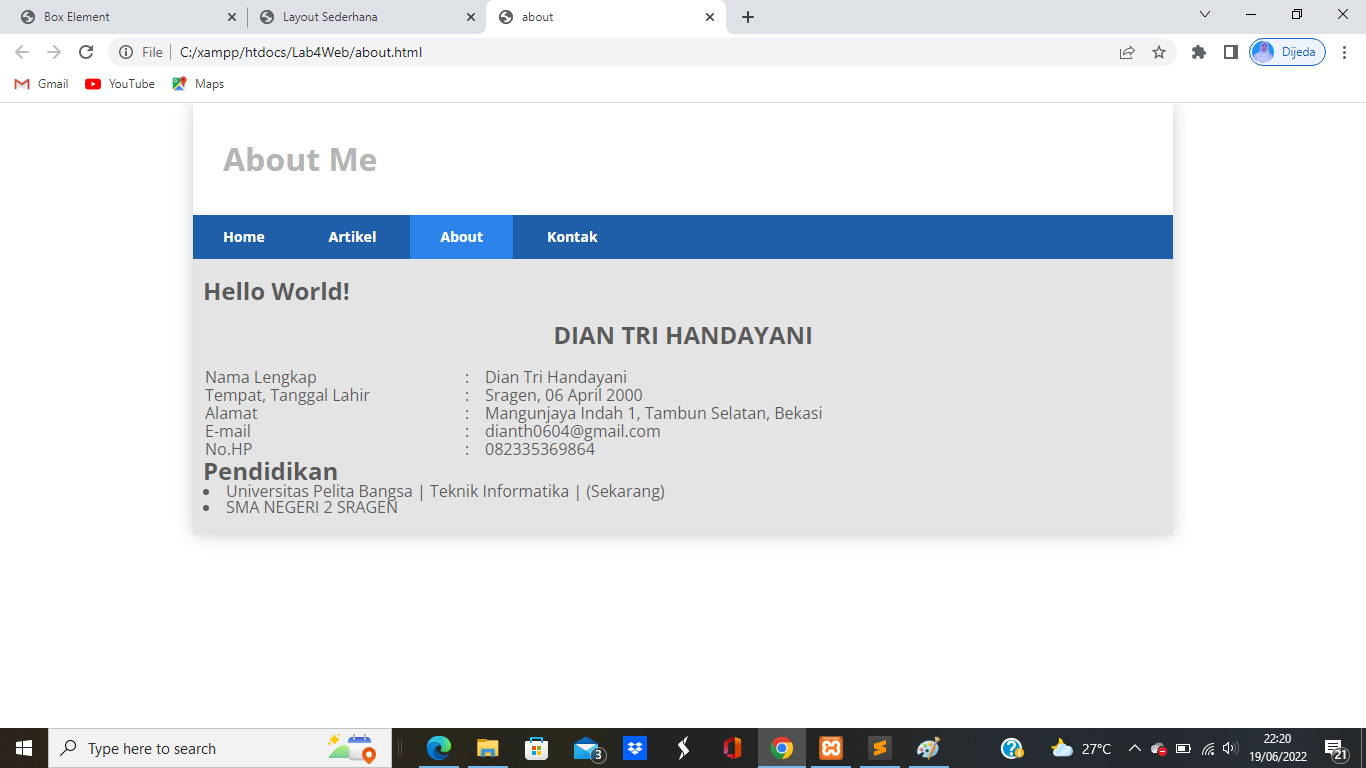The height and width of the screenshot is (768, 1366).
Task: Click the share icon in the address bar
Action: pos(1127,52)
